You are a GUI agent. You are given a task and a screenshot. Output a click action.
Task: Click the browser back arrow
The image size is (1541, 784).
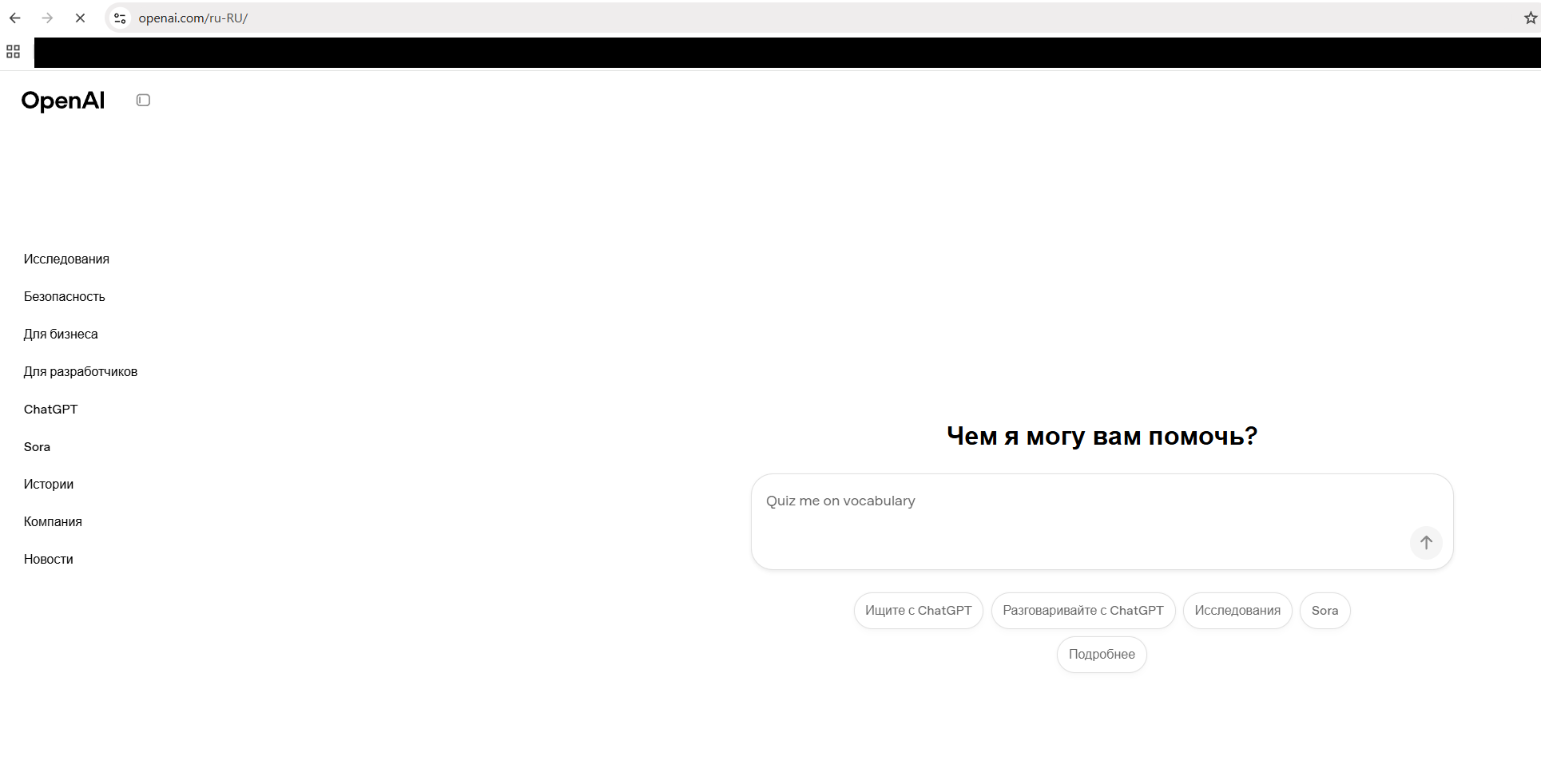click(15, 18)
